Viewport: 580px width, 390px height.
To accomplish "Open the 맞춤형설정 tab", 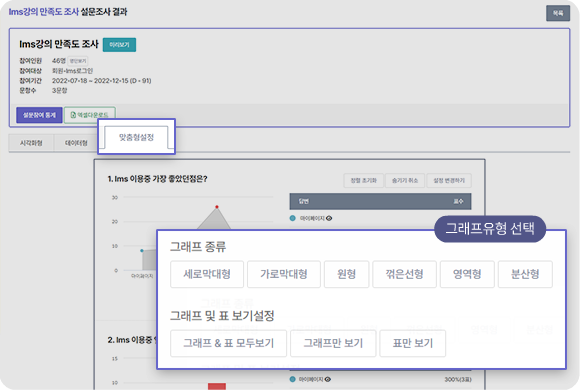I will coord(136,137).
